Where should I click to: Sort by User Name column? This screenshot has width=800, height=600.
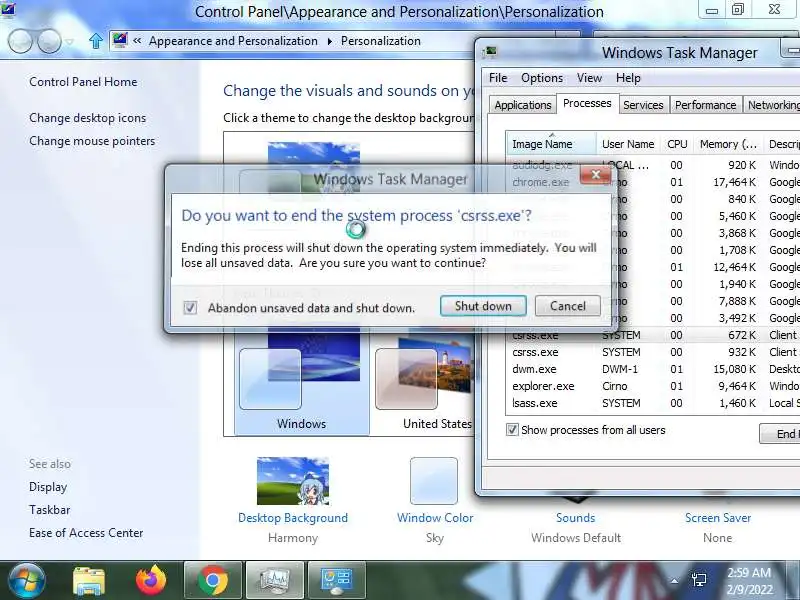[x=628, y=144]
